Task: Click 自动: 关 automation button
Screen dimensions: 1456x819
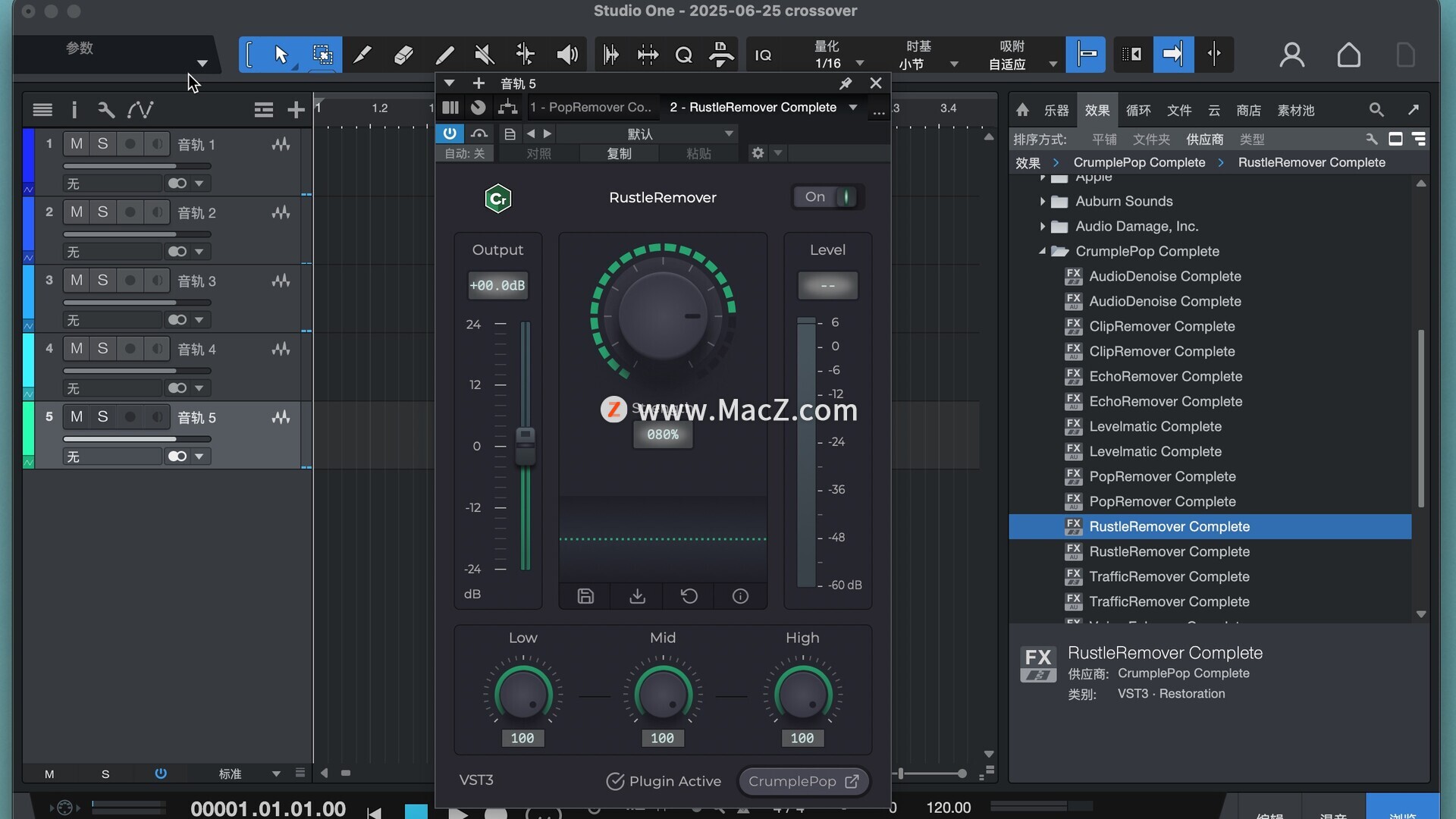Action: pos(464,153)
